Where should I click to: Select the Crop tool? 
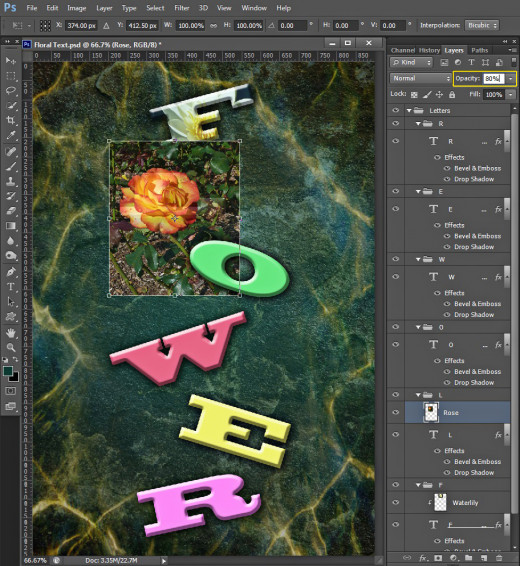pyautogui.click(x=10, y=120)
